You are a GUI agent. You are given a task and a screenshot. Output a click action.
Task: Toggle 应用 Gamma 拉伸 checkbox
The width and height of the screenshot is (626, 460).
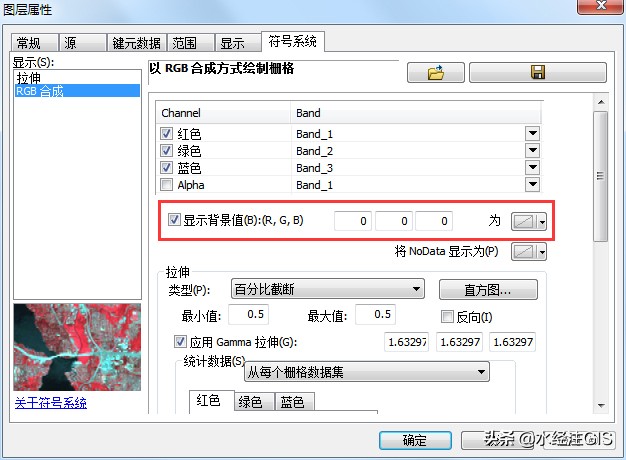click(x=180, y=341)
